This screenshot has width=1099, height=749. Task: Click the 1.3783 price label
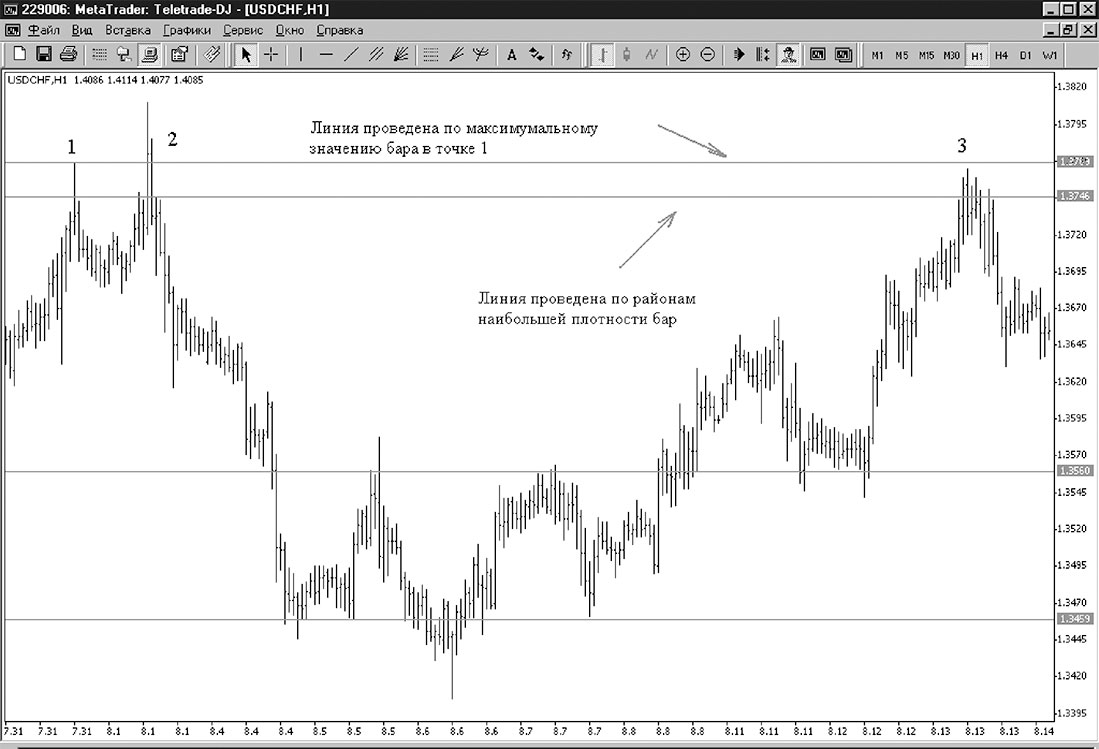pyautogui.click(x=1074, y=162)
